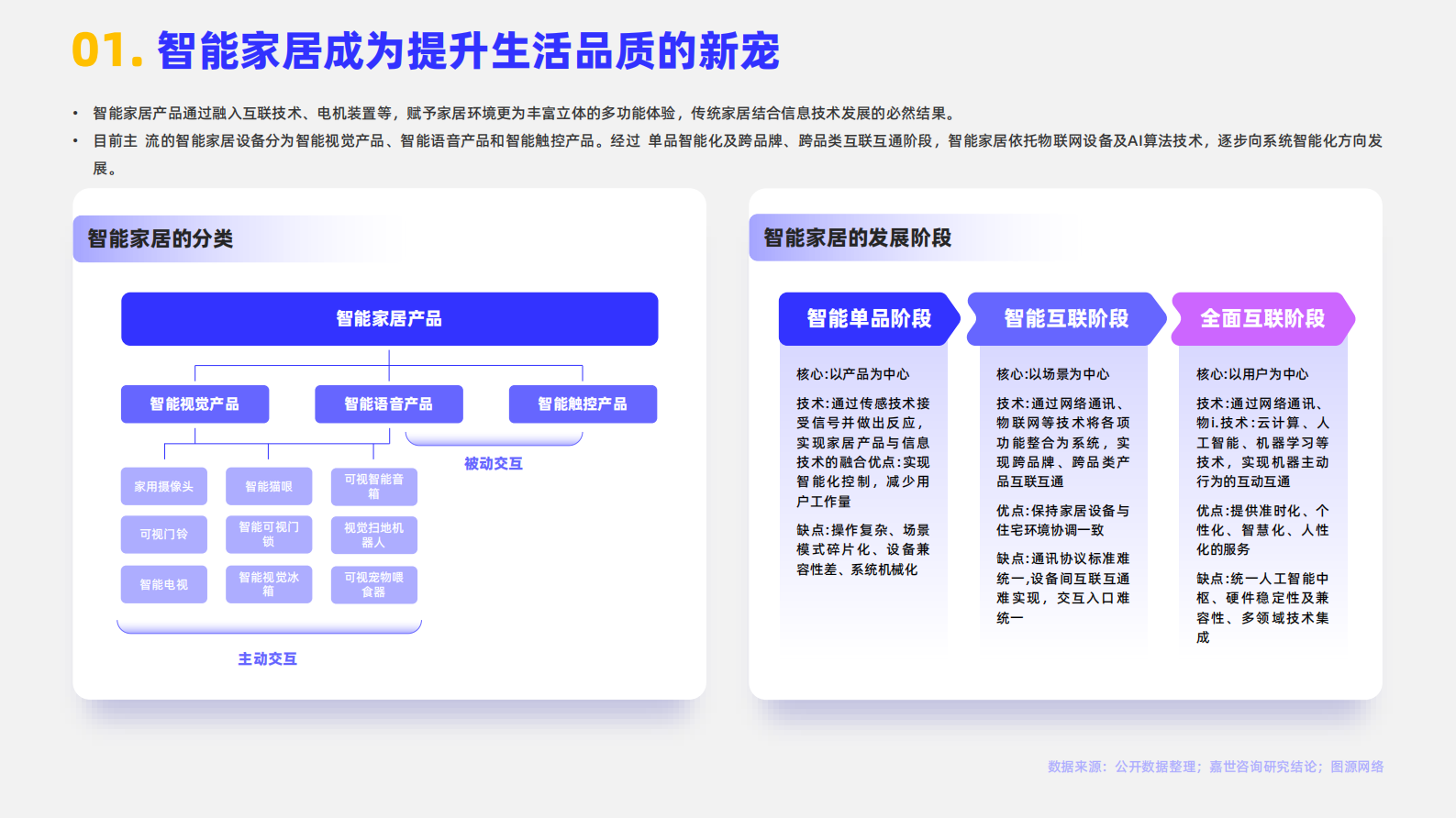This screenshot has width=1456, height=818.
Task: Select the 智能单品阶段 arrow header
Action: click(x=869, y=319)
